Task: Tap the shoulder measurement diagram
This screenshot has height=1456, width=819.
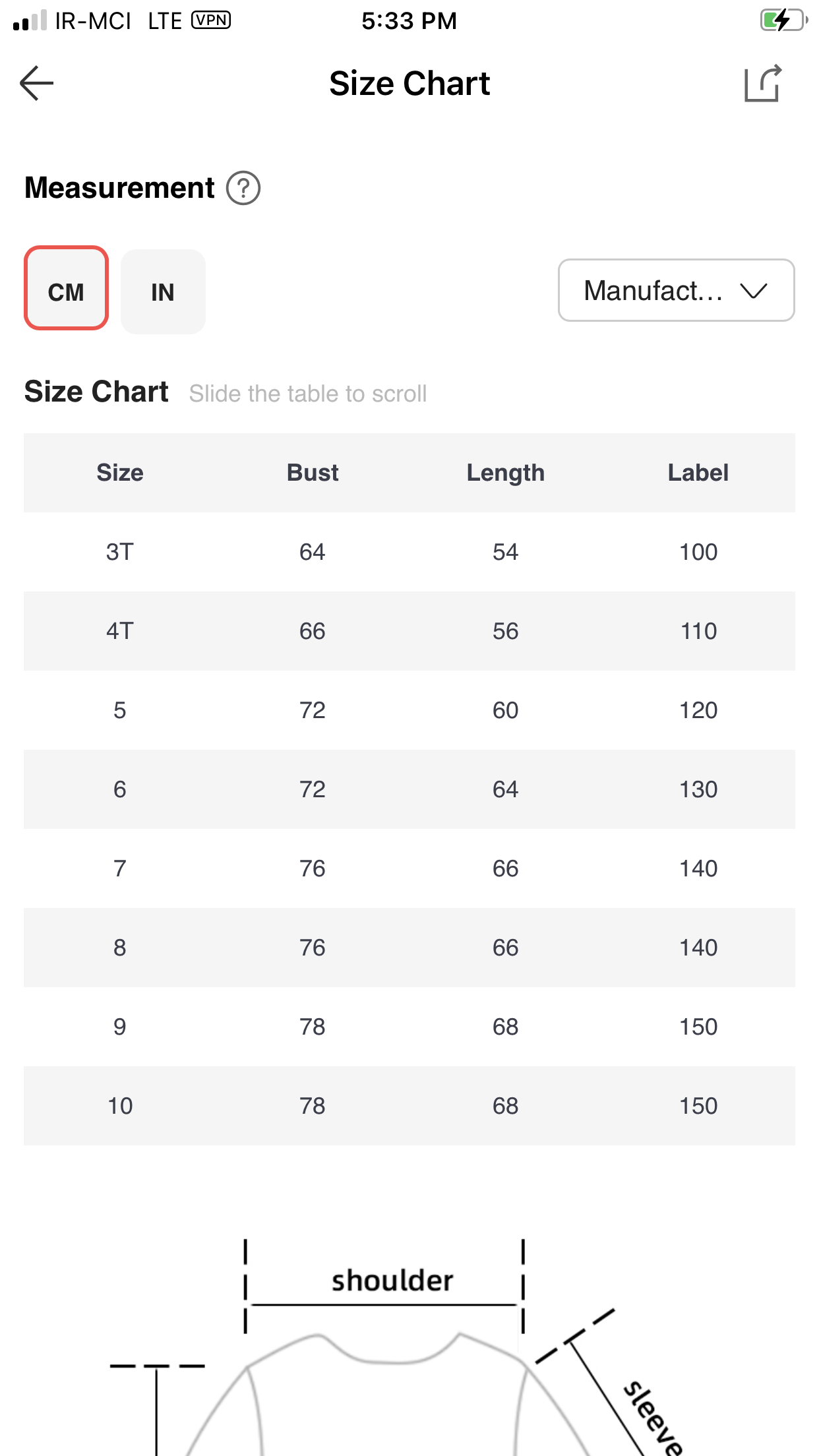Action: click(392, 1281)
